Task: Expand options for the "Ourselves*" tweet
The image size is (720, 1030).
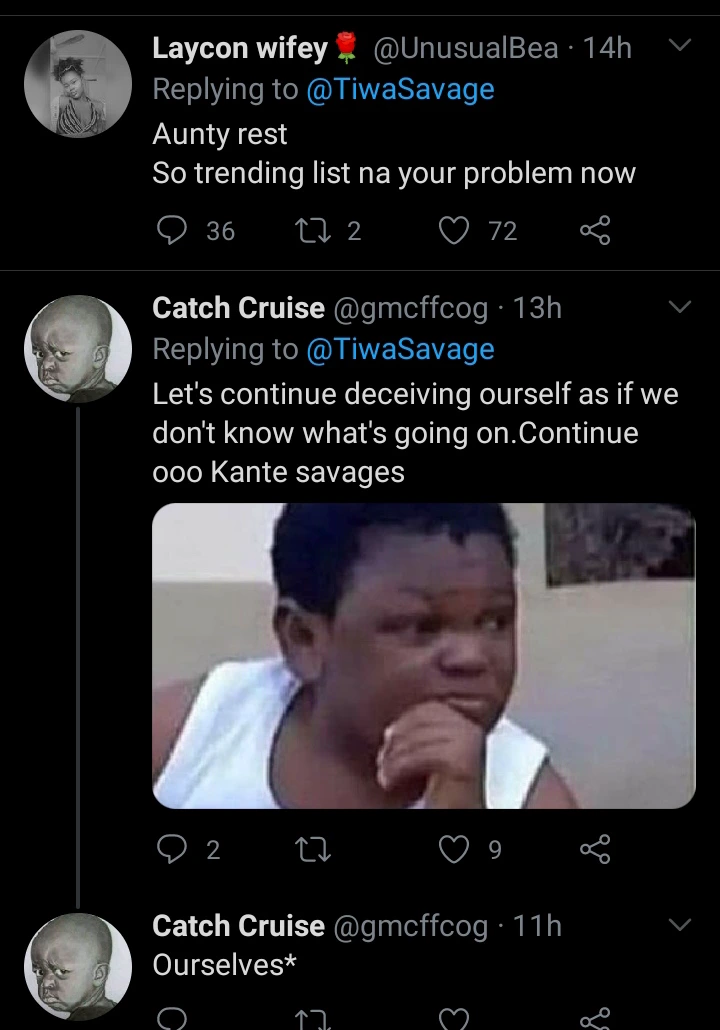Action: pyautogui.click(x=679, y=925)
